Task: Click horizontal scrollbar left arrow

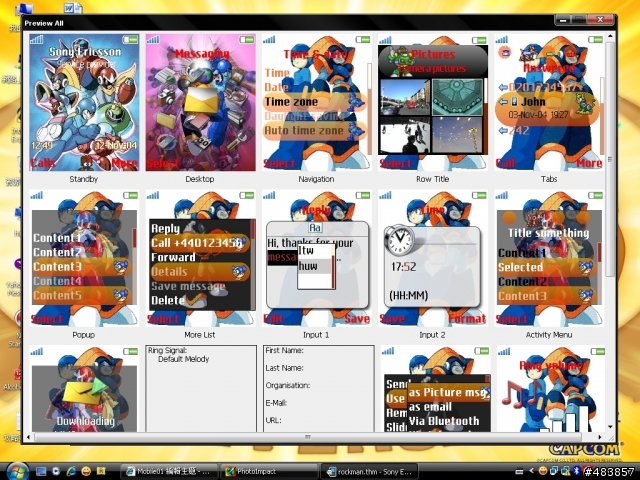Action: tap(28, 437)
